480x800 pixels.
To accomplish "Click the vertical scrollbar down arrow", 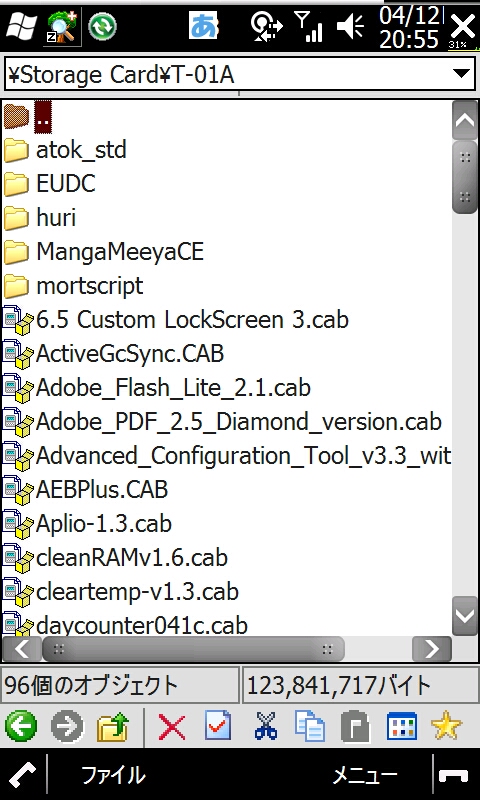I will (465, 616).
